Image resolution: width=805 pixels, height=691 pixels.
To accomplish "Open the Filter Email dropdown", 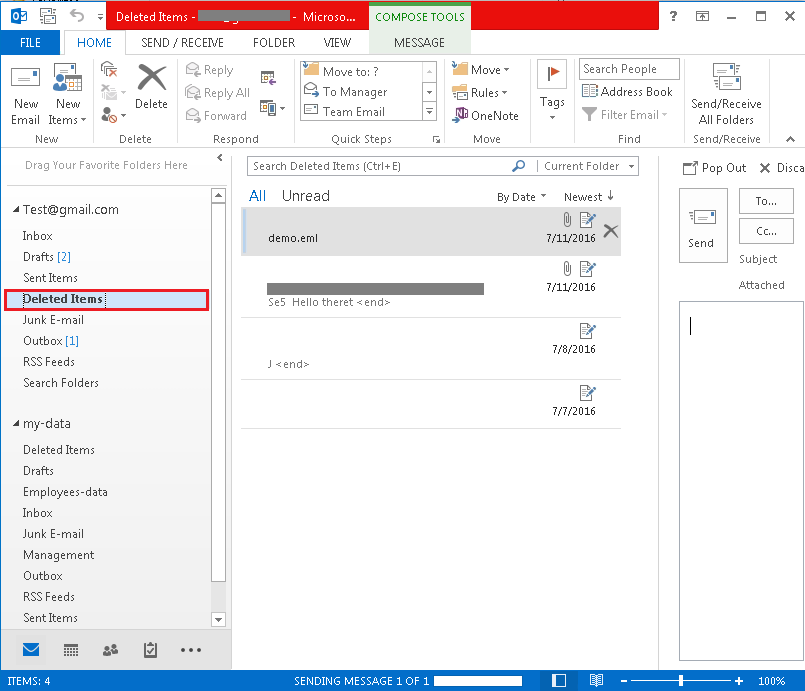I will point(625,114).
